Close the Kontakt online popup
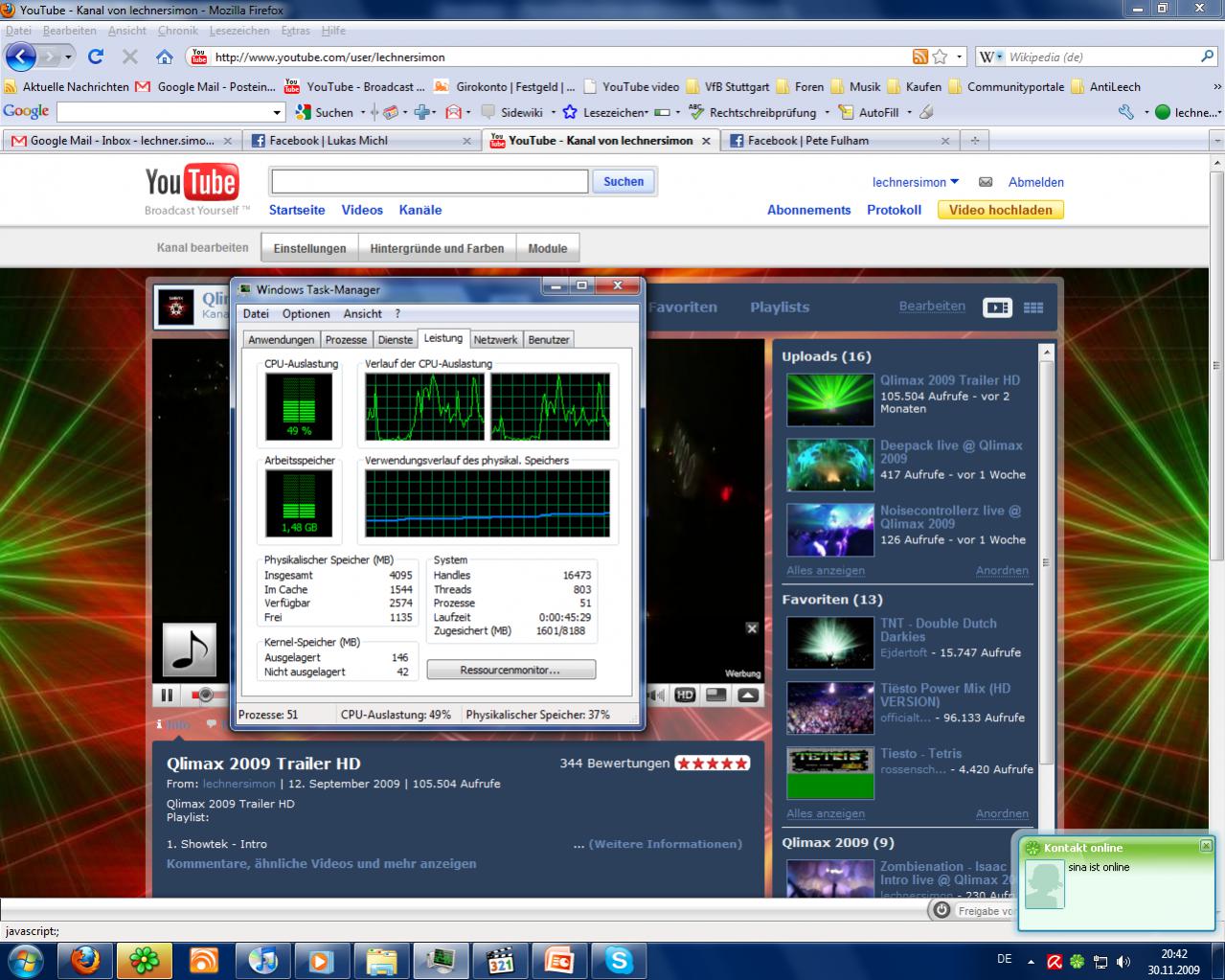 click(x=1206, y=846)
